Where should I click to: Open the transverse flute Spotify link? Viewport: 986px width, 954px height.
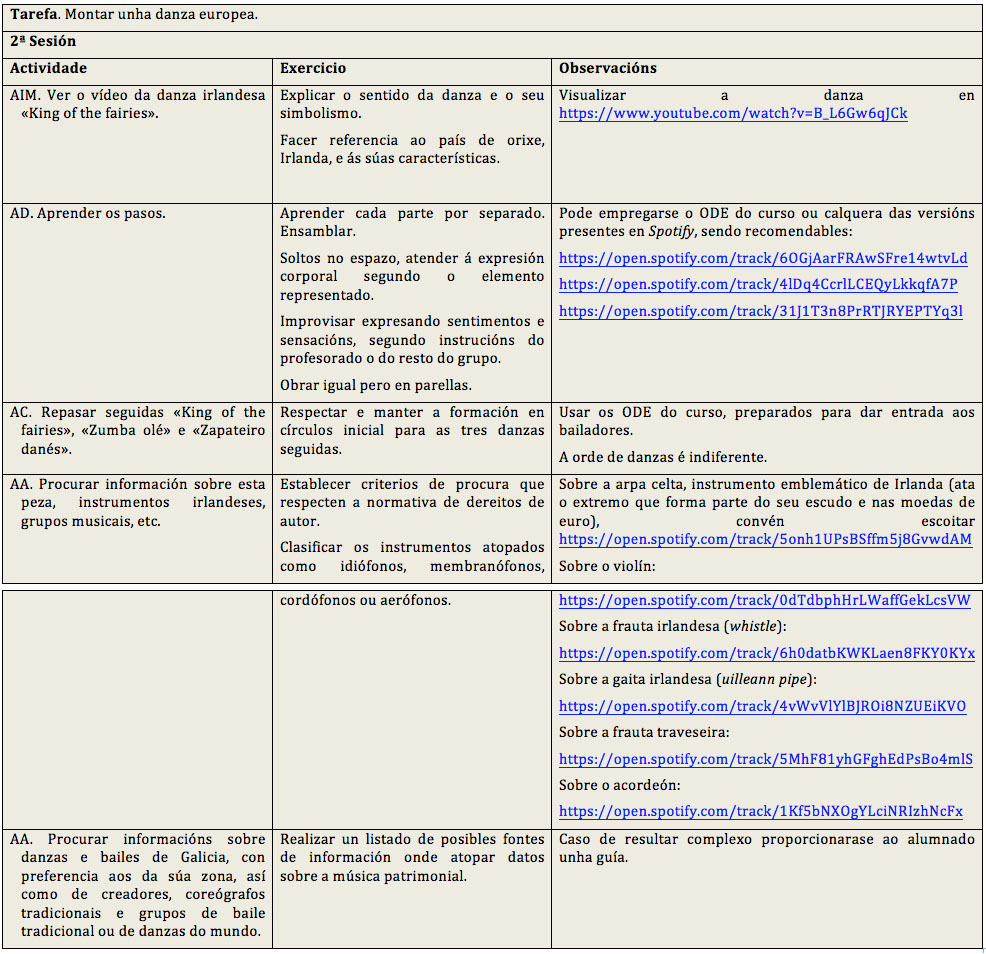coord(765,760)
